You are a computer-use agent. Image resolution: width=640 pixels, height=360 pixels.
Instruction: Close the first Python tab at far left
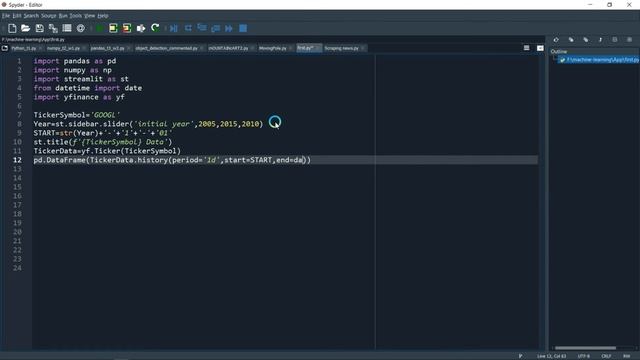point(40,48)
